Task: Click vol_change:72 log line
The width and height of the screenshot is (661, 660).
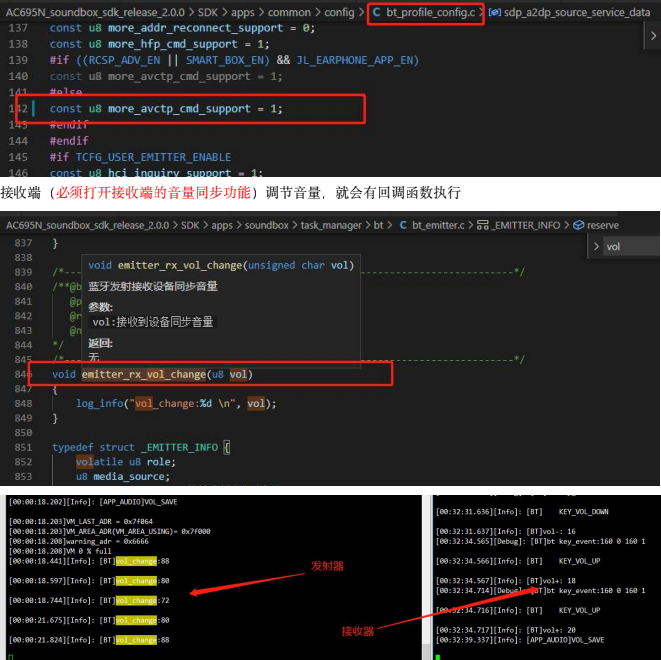Action: click(x=89, y=601)
